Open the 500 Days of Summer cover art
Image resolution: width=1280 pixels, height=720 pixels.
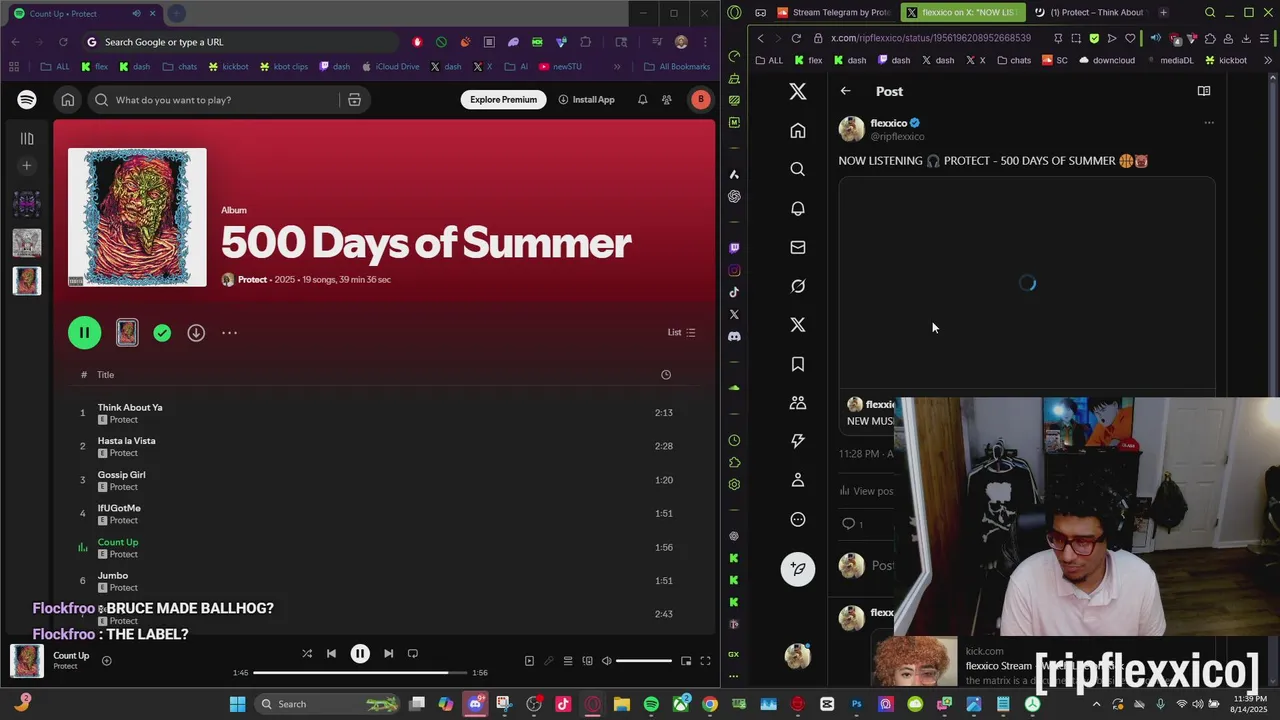(137, 217)
